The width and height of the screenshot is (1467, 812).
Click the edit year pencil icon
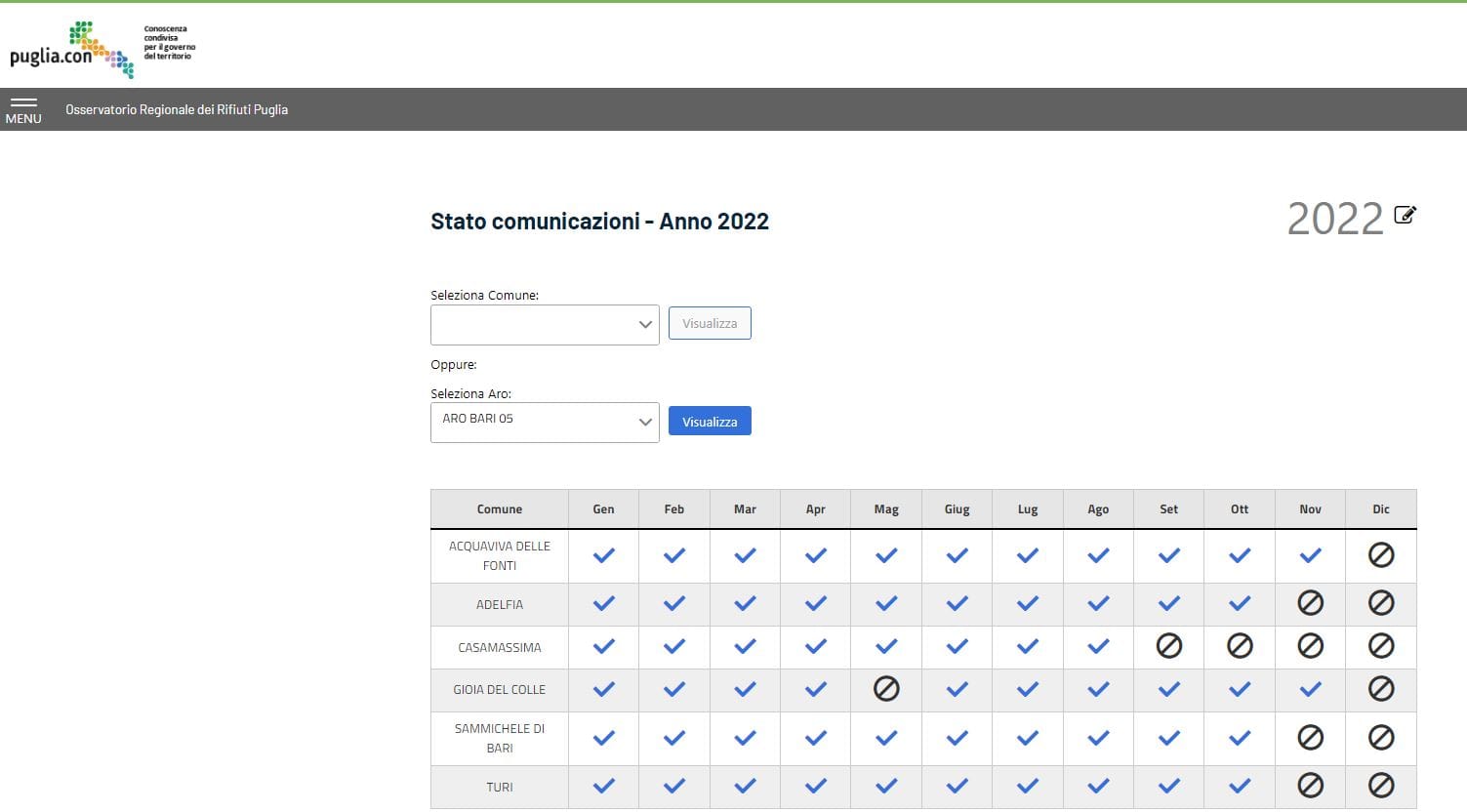(1405, 215)
